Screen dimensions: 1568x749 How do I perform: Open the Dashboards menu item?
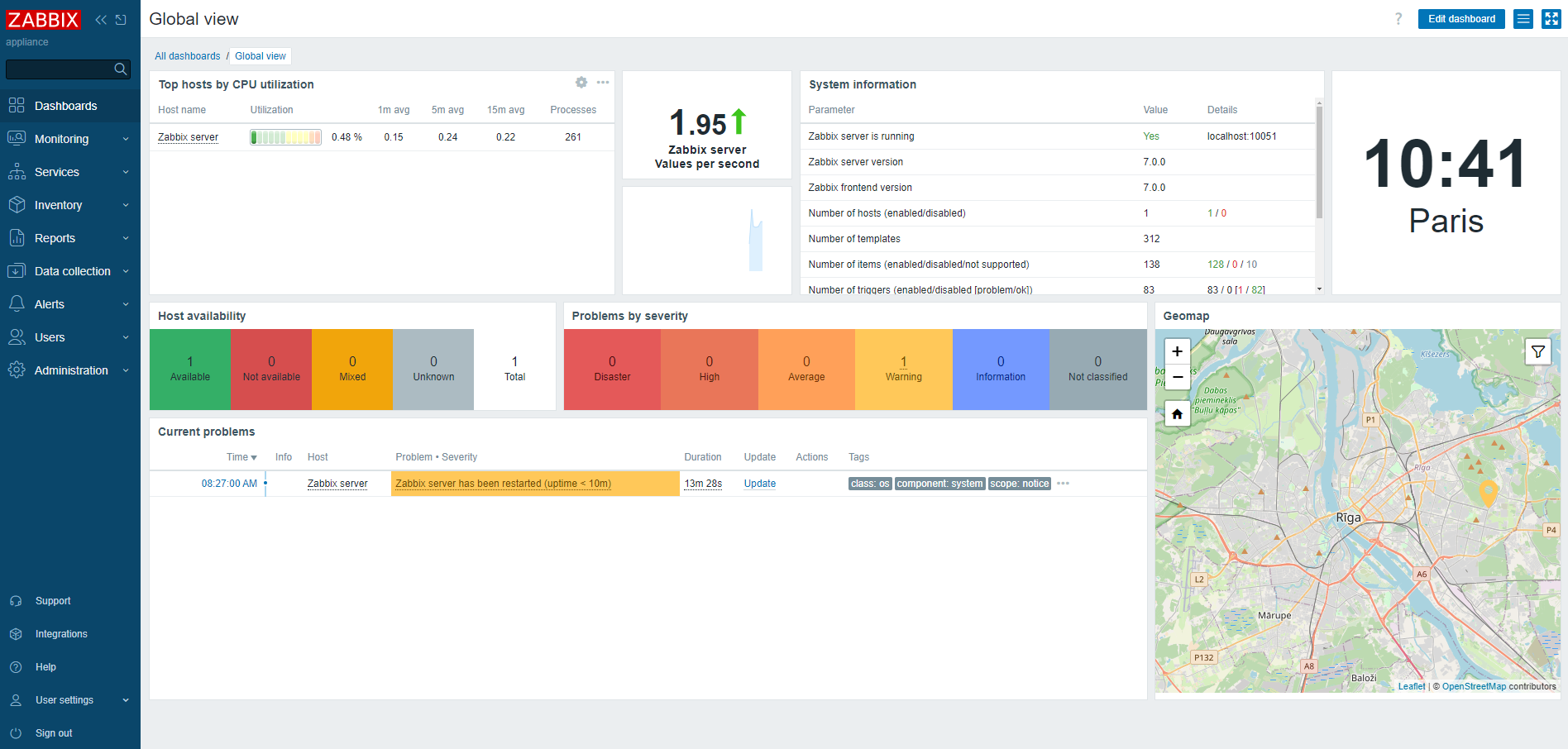click(66, 106)
